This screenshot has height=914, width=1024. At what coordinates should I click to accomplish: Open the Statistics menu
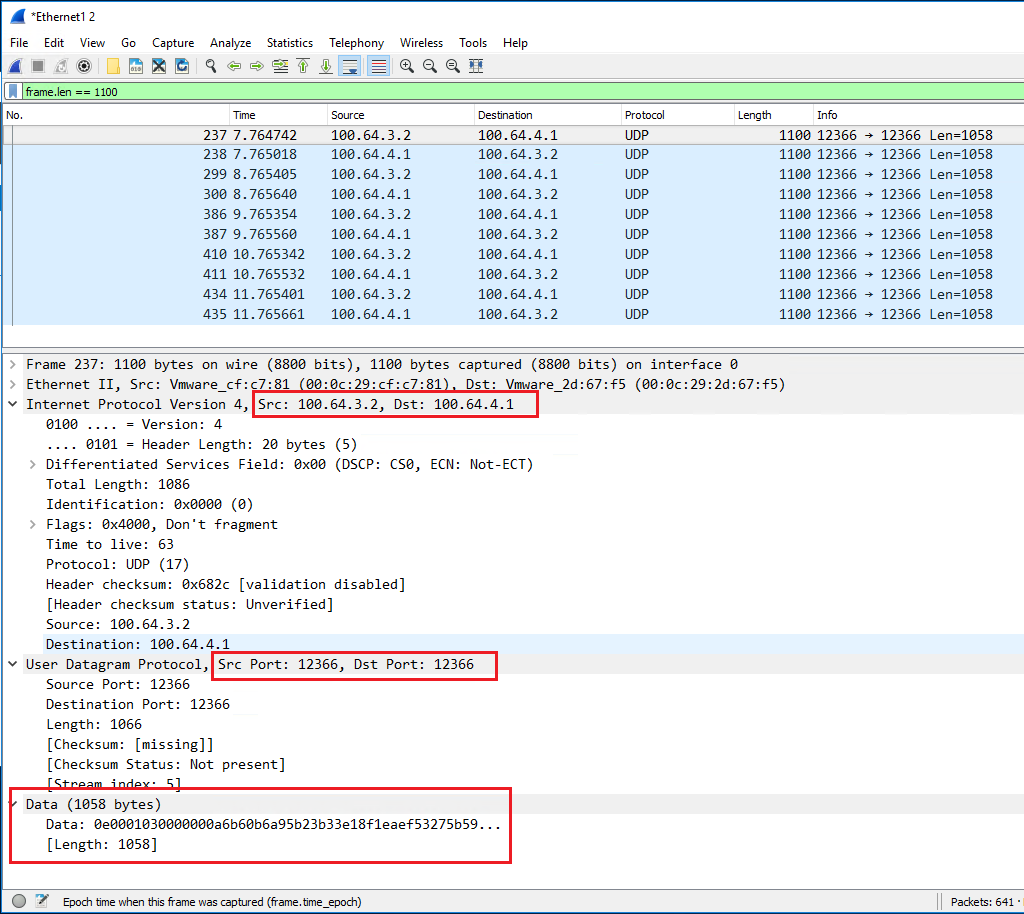pyautogui.click(x=289, y=43)
